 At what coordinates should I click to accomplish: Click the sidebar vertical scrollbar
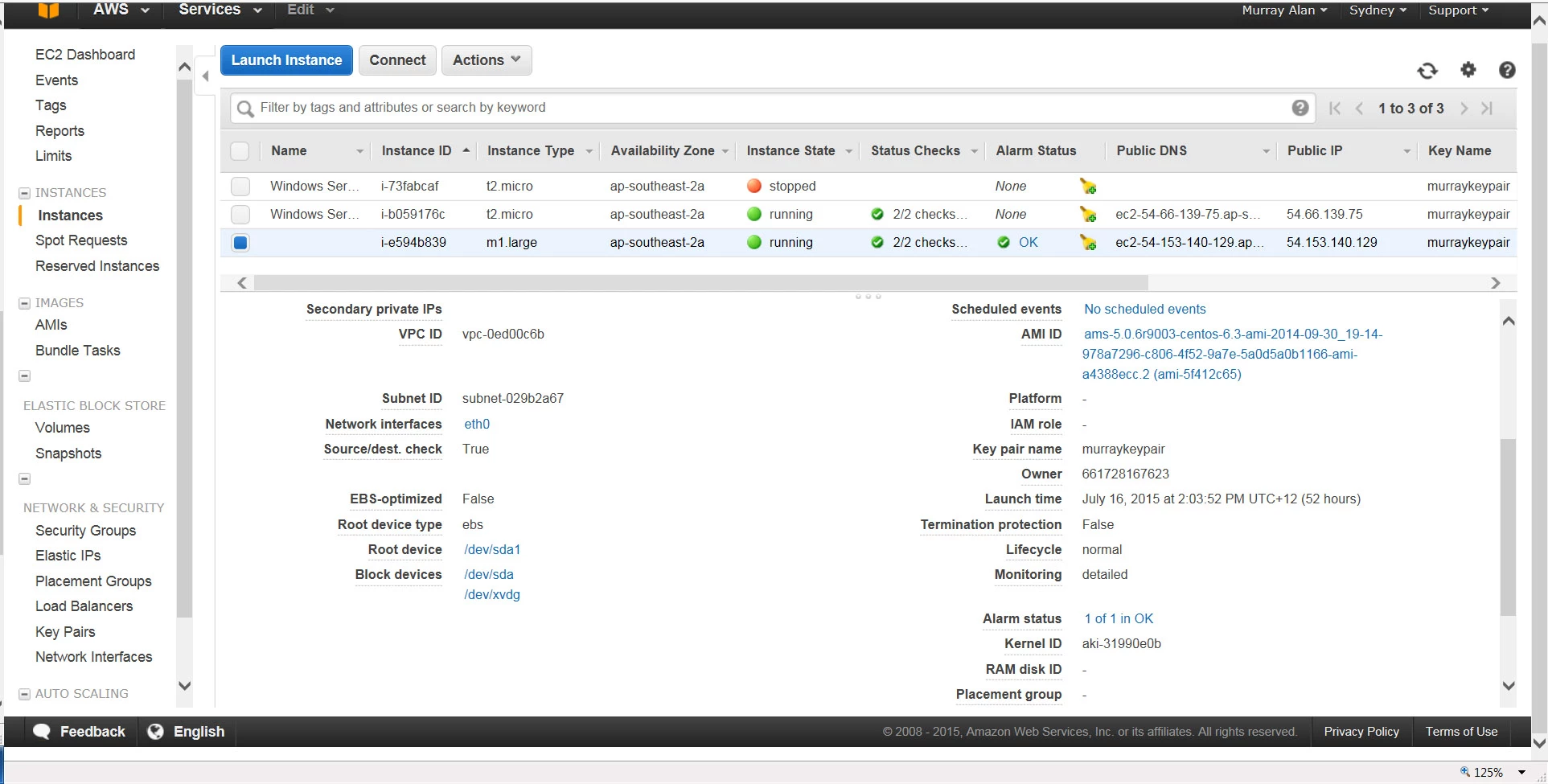point(184,349)
